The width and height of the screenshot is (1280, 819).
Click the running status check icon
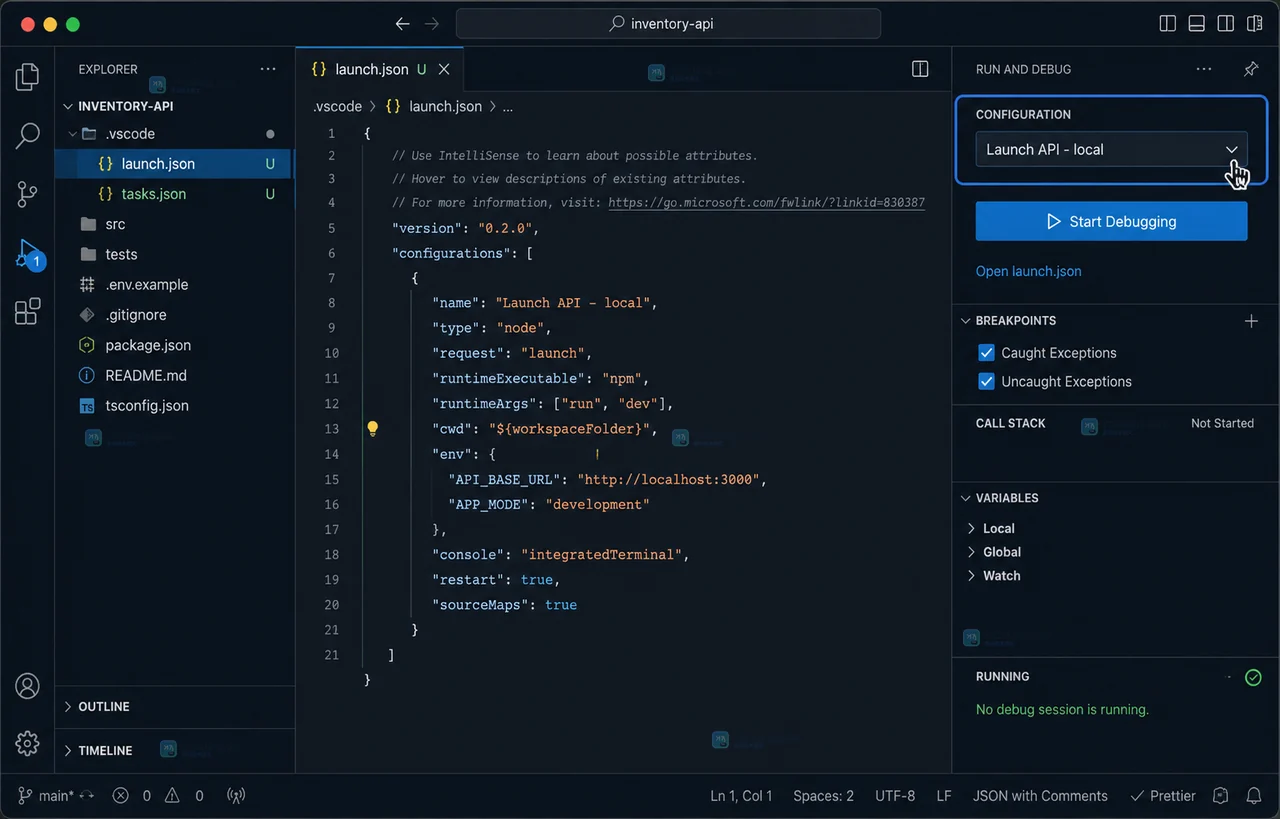(x=1253, y=678)
